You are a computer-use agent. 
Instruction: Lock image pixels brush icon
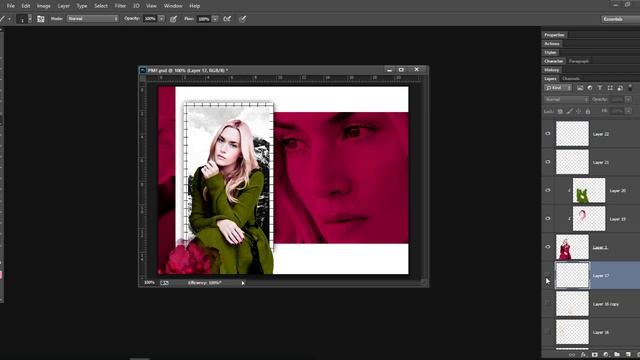[569, 111]
